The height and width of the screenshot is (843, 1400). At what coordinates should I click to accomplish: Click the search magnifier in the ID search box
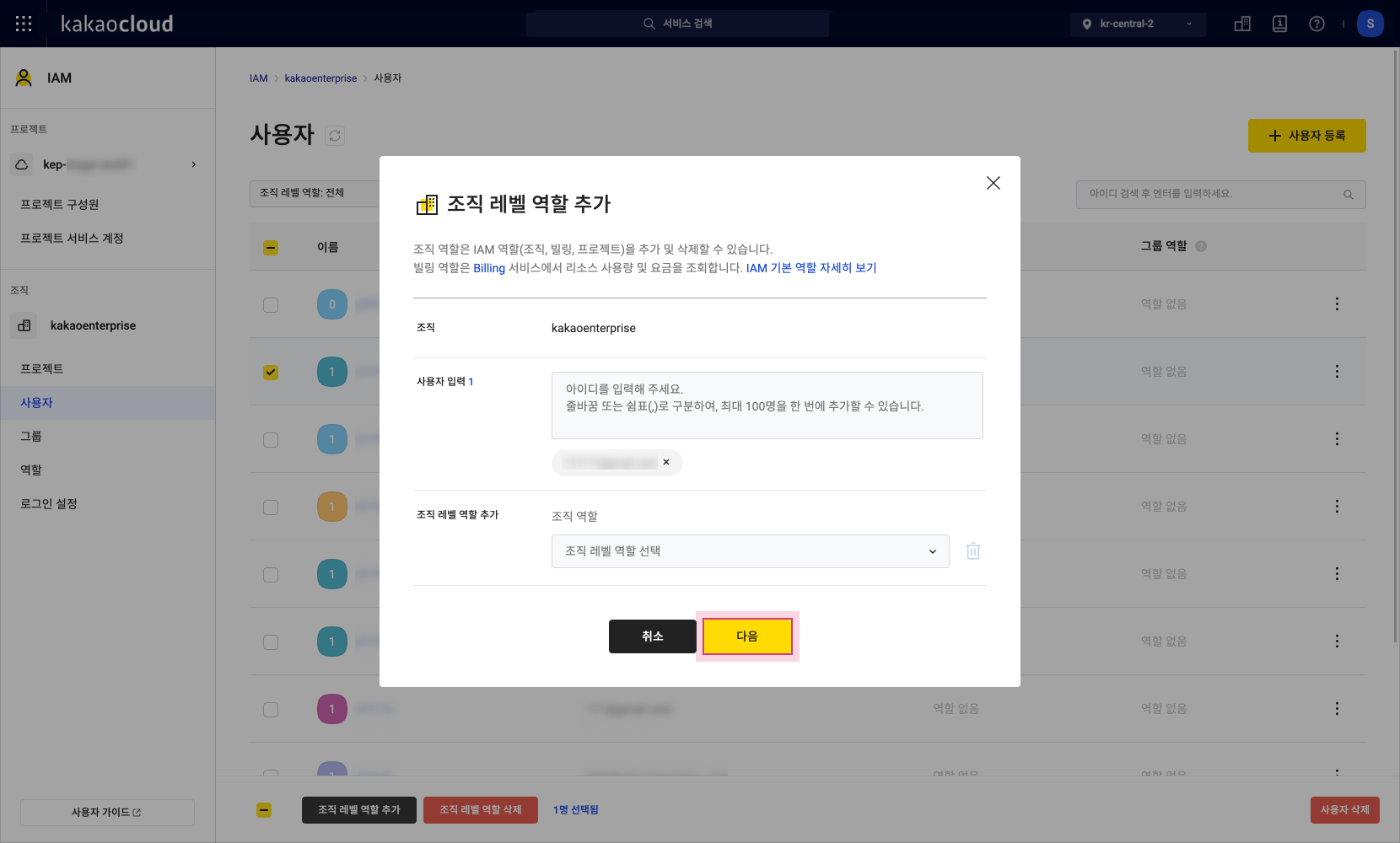(x=1348, y=195)
